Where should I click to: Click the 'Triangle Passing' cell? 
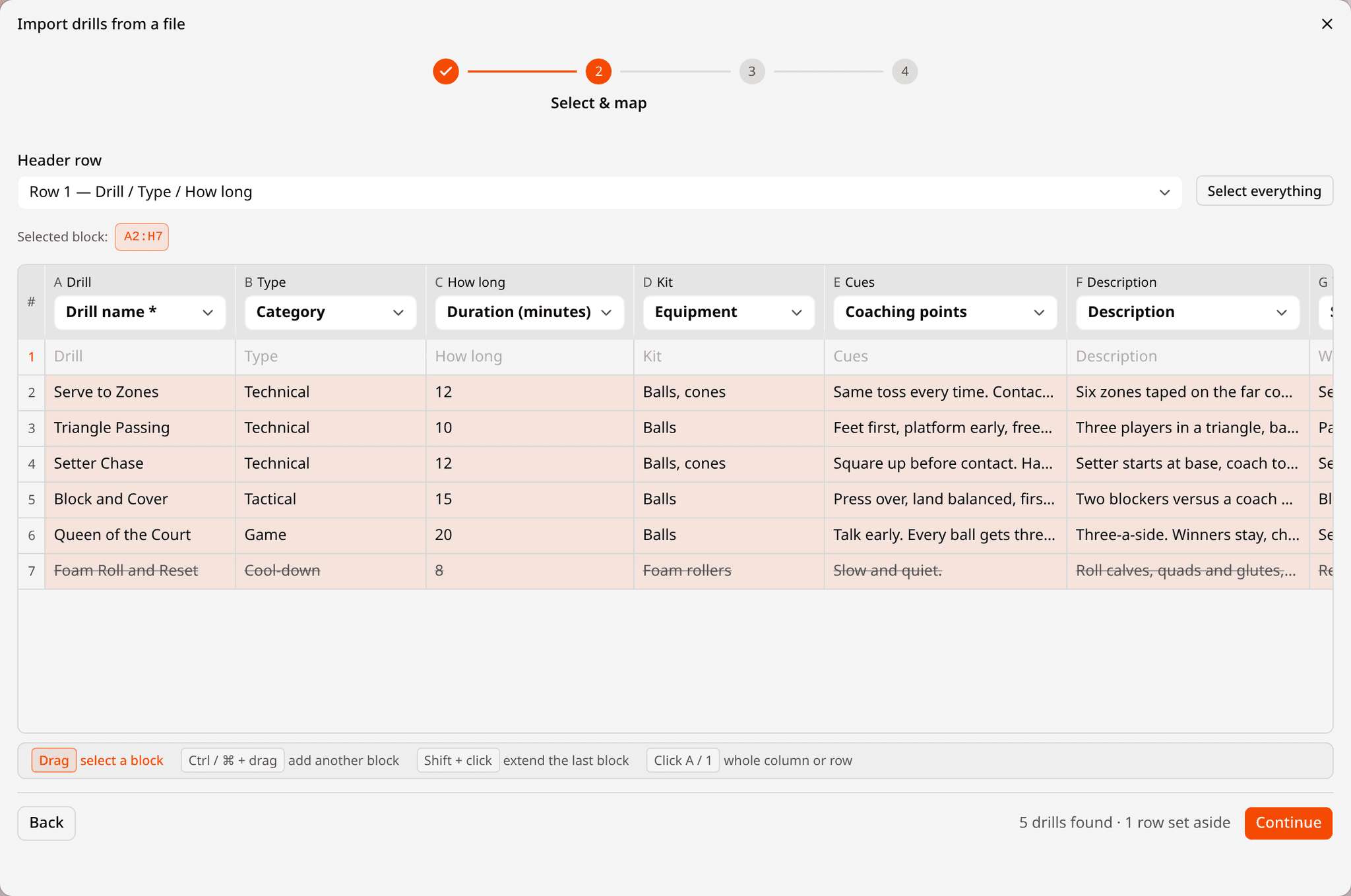click(x=140, y=428)
